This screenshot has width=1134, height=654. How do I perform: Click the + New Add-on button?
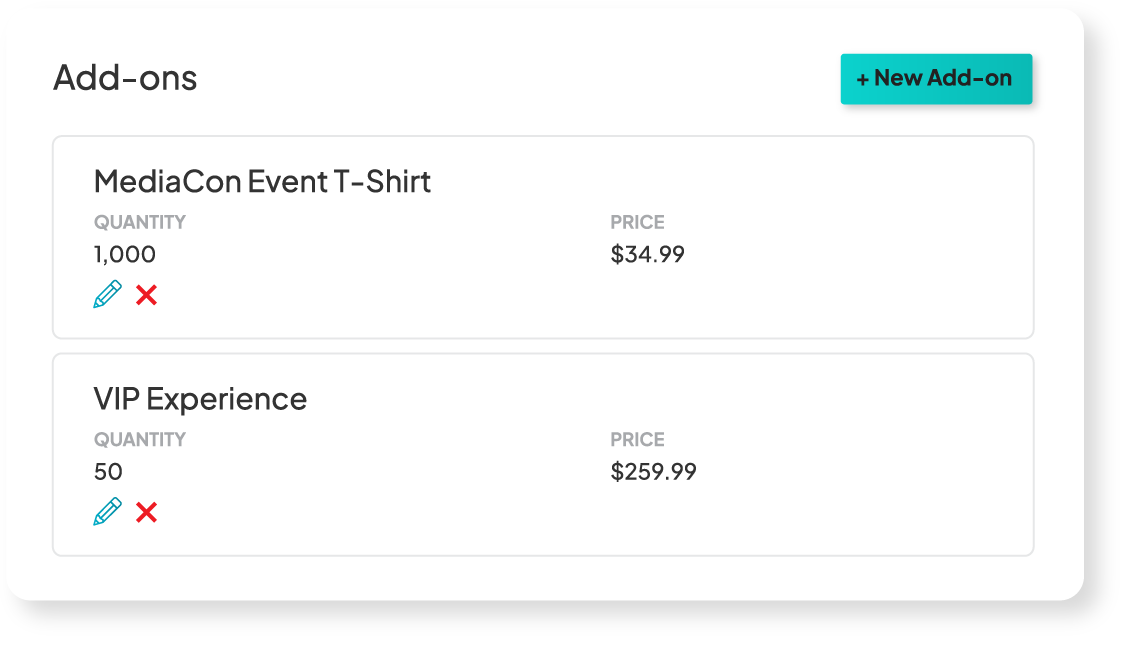pyautogui.click(x=937, y=78)
